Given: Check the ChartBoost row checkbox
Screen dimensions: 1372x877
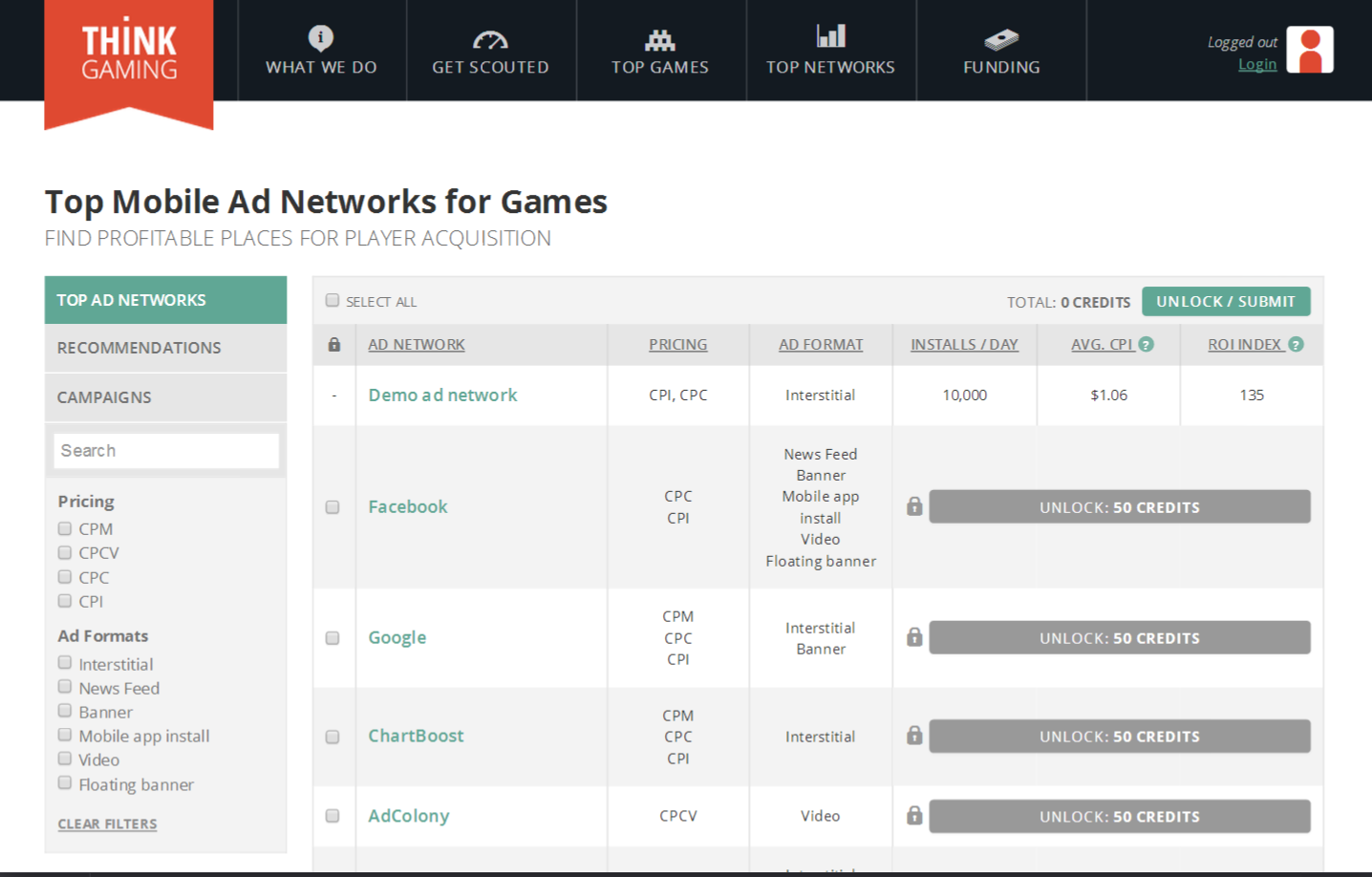Looking at the screenshot, I should click(x=332, y=737).
